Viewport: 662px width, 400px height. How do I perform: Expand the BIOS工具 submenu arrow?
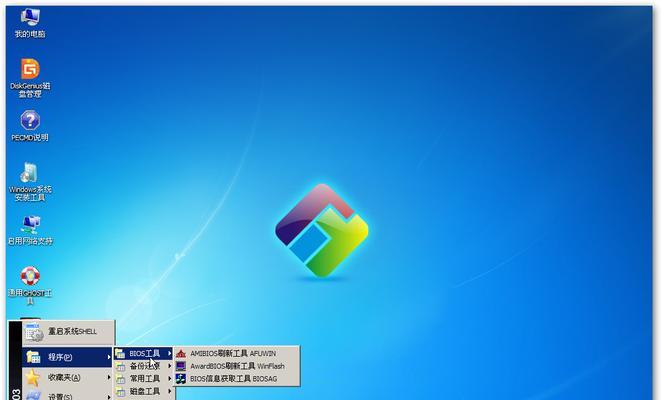[169, 353]
